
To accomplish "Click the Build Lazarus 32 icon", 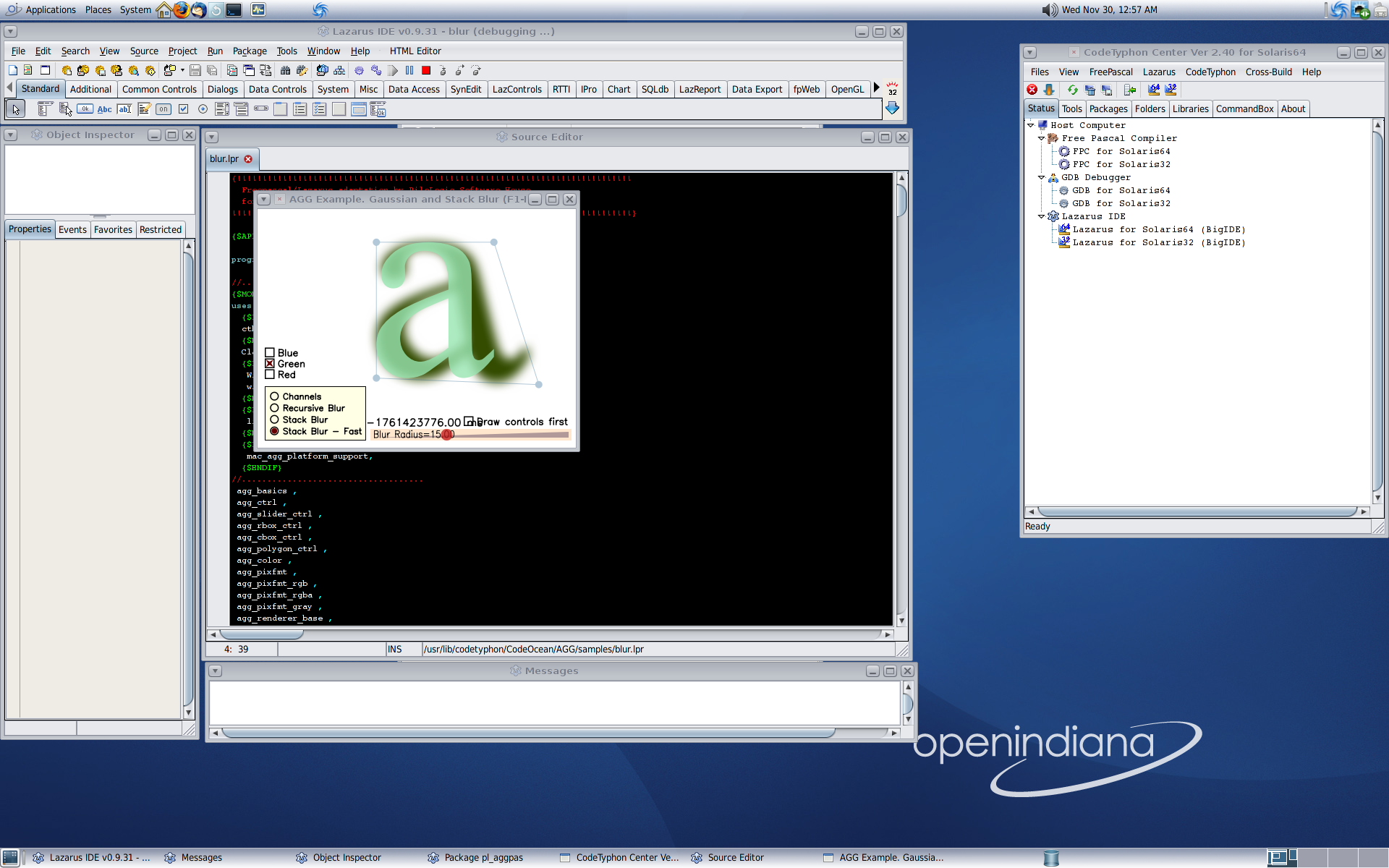I will point(1171,90).
